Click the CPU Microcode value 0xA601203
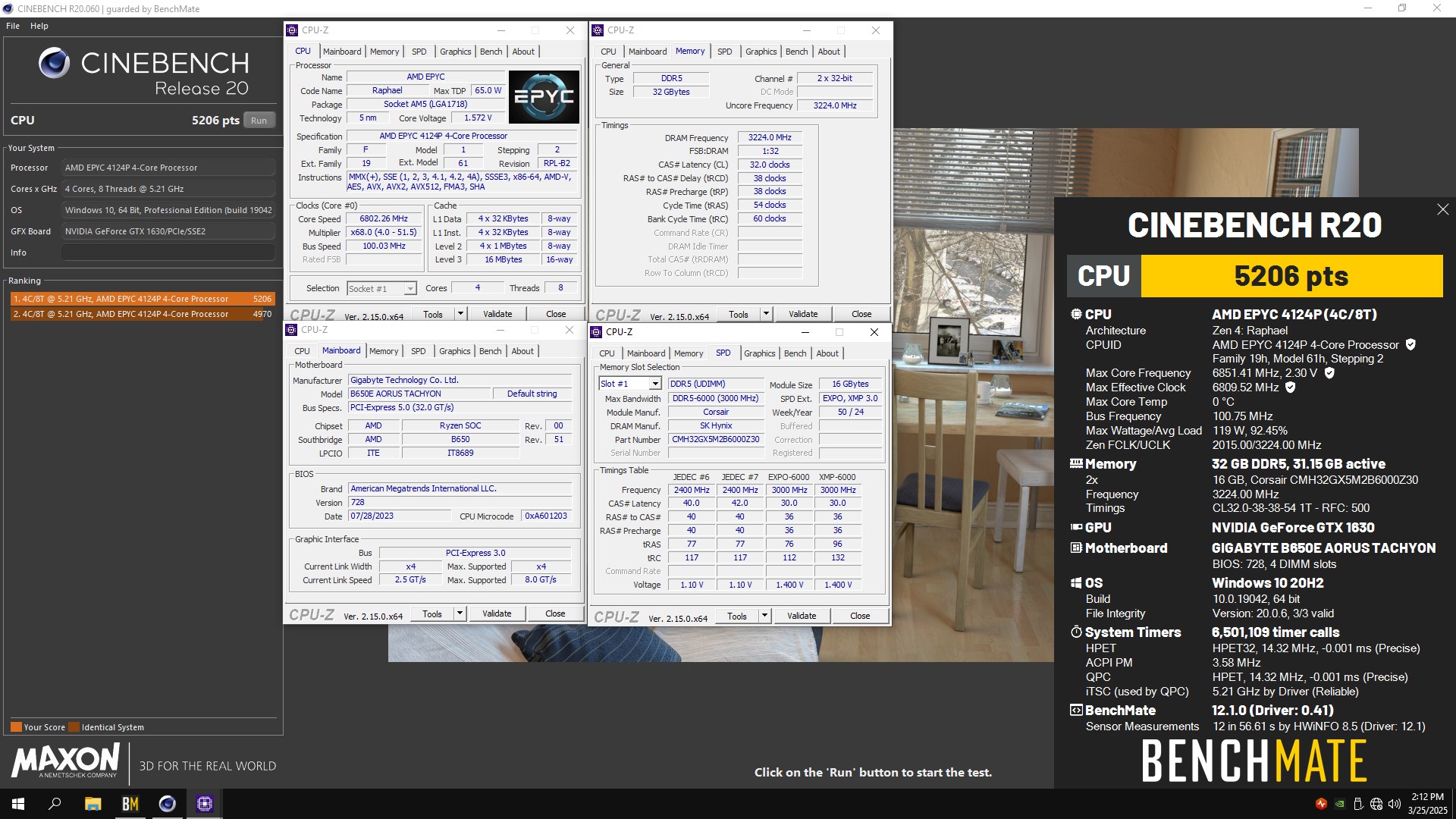The width and height of the screenshot is (1456, 819). tap(546, 516)
